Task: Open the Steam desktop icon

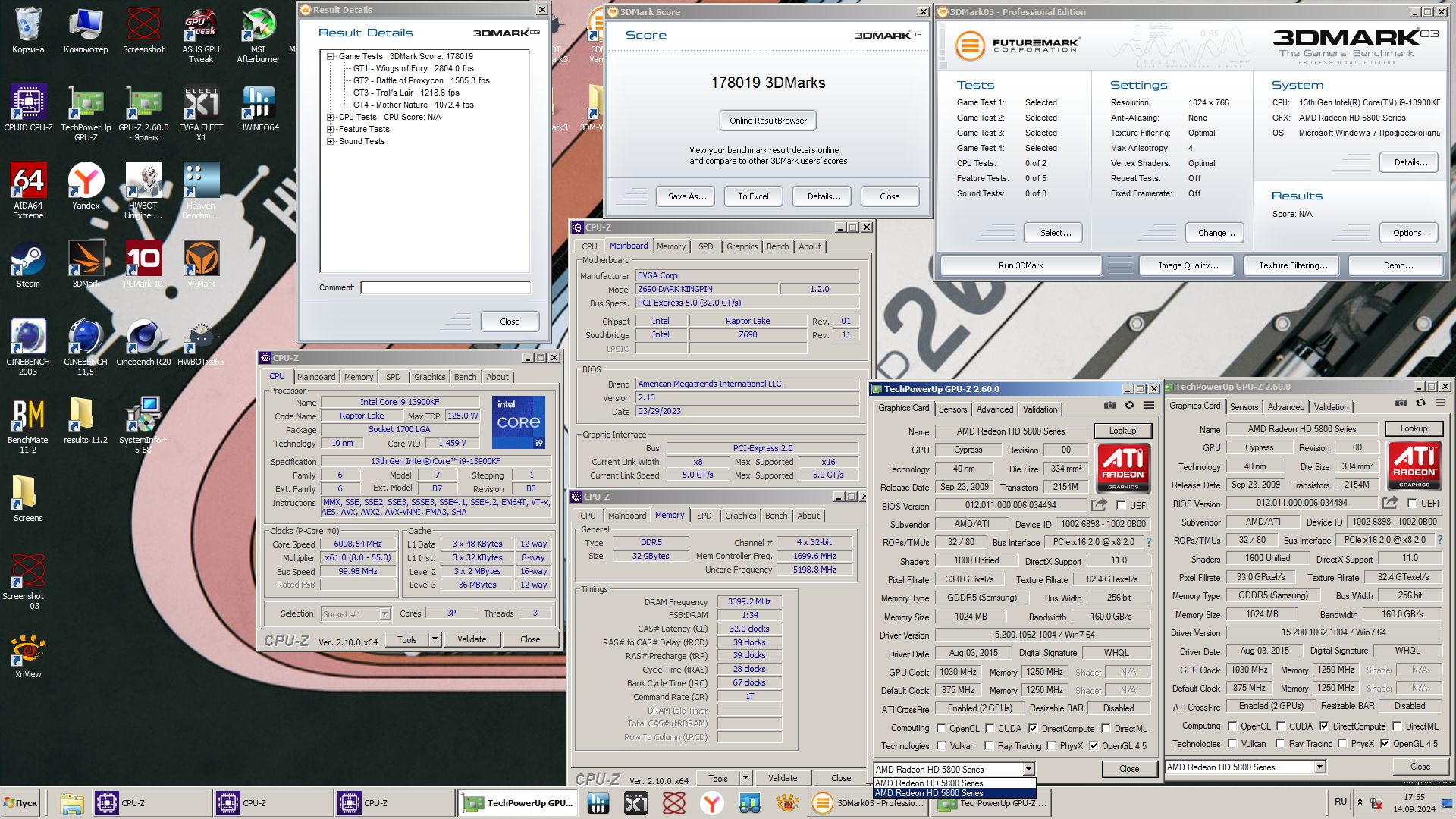Action: coord(28,265)
